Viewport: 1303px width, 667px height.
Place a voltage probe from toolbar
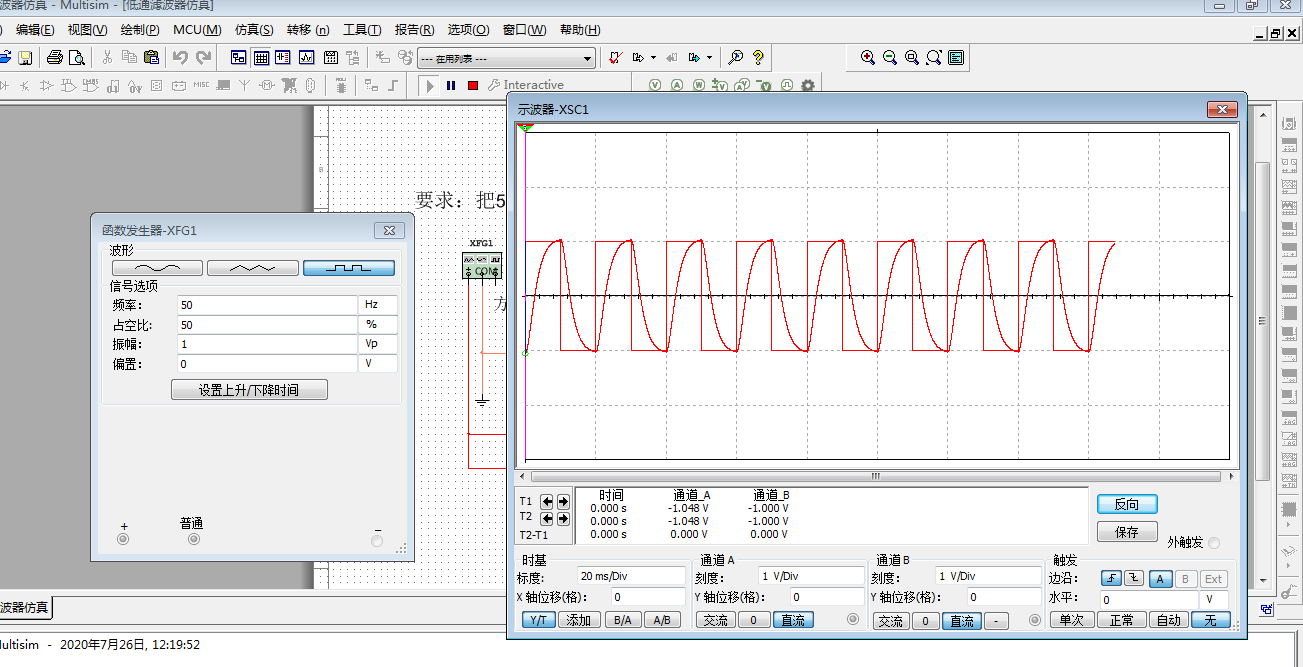click(655, 85)
